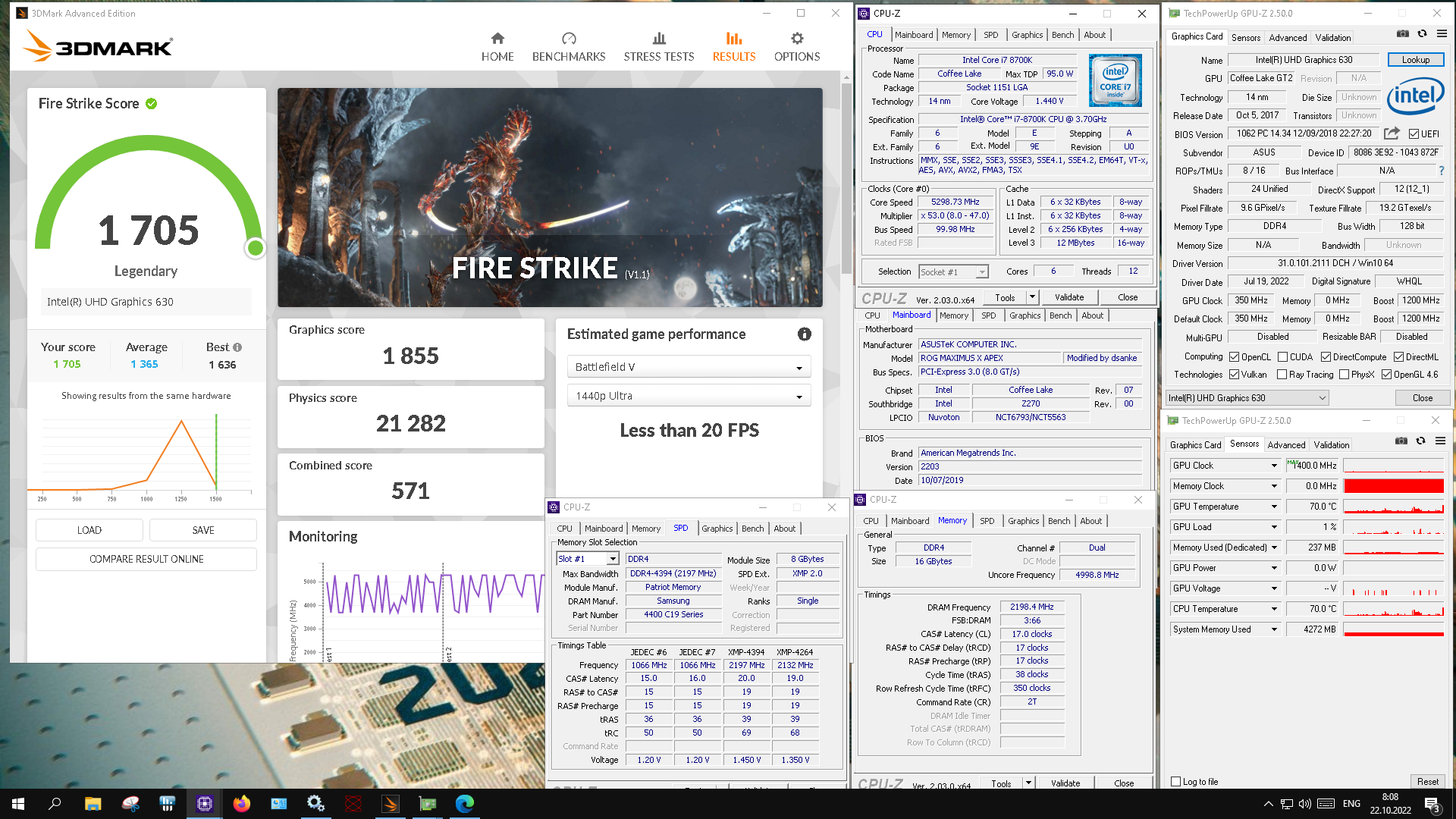Toggle the Vulkan checkbox
The width and height of the screenshot is (1456, 819).
click(x=1235, y=375)
